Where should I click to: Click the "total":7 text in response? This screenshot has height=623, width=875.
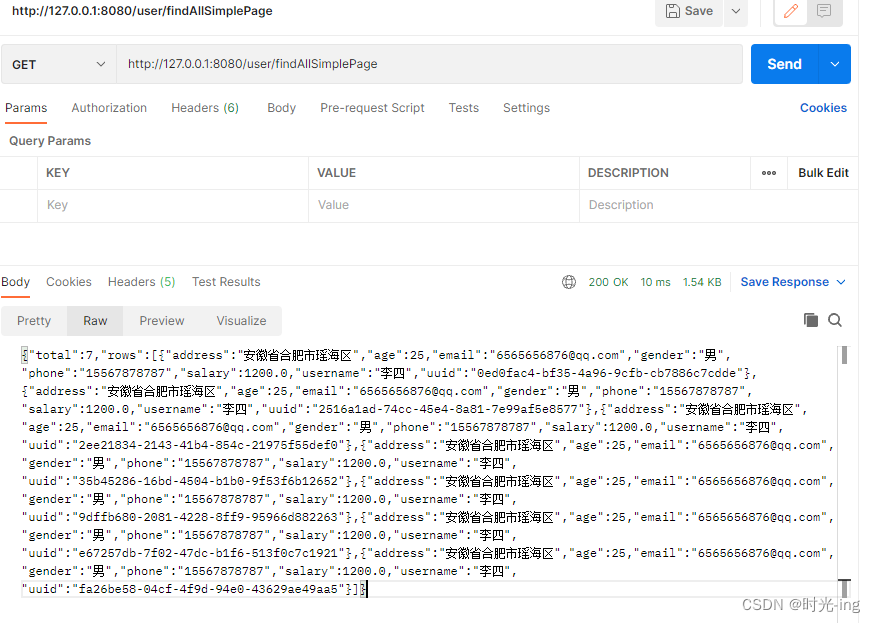(61, 356)
